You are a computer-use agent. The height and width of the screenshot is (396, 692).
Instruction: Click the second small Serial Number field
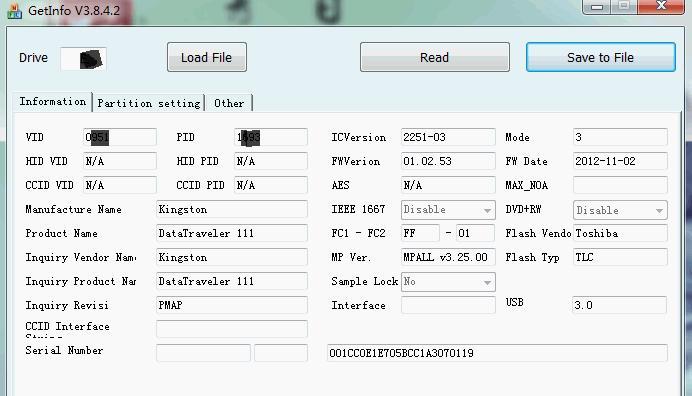[281, 353]
